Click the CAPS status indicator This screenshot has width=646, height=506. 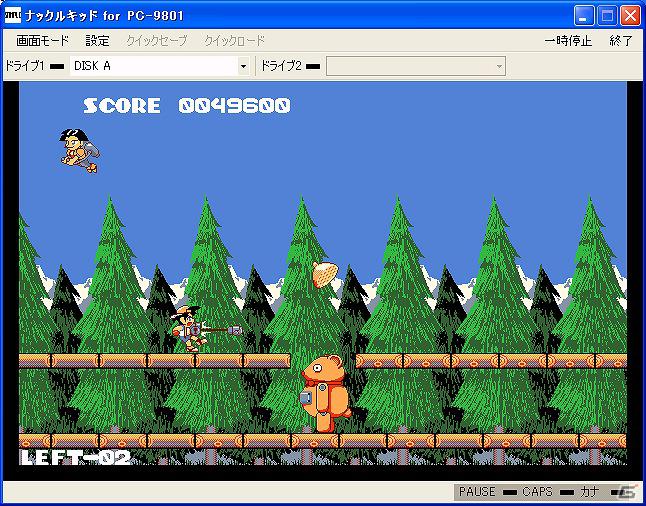537,492
